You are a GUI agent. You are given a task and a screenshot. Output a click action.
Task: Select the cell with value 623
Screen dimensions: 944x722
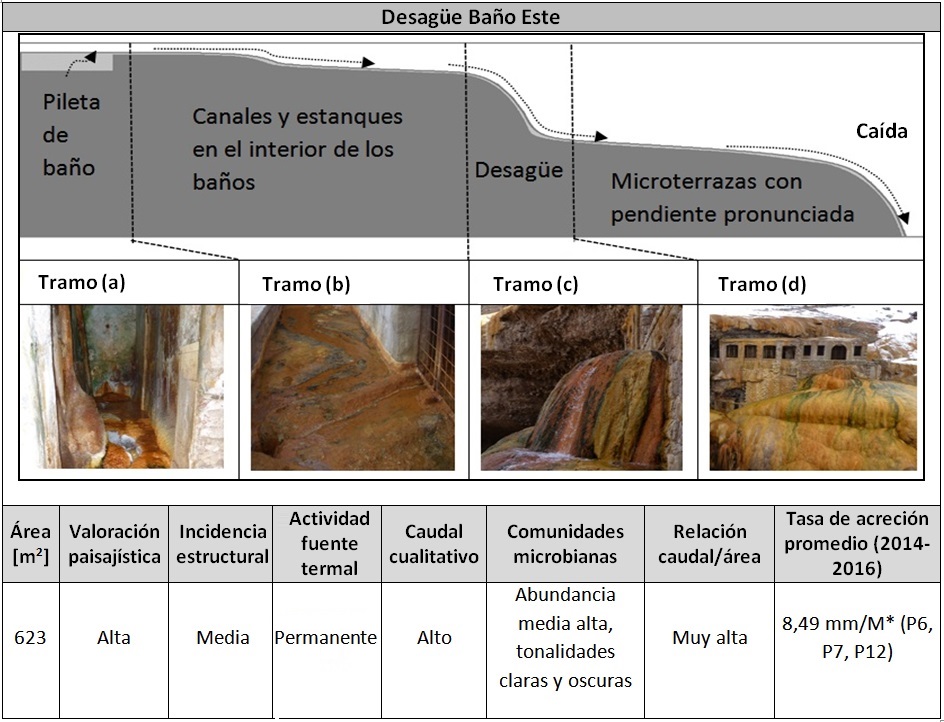tap(29, 638)
